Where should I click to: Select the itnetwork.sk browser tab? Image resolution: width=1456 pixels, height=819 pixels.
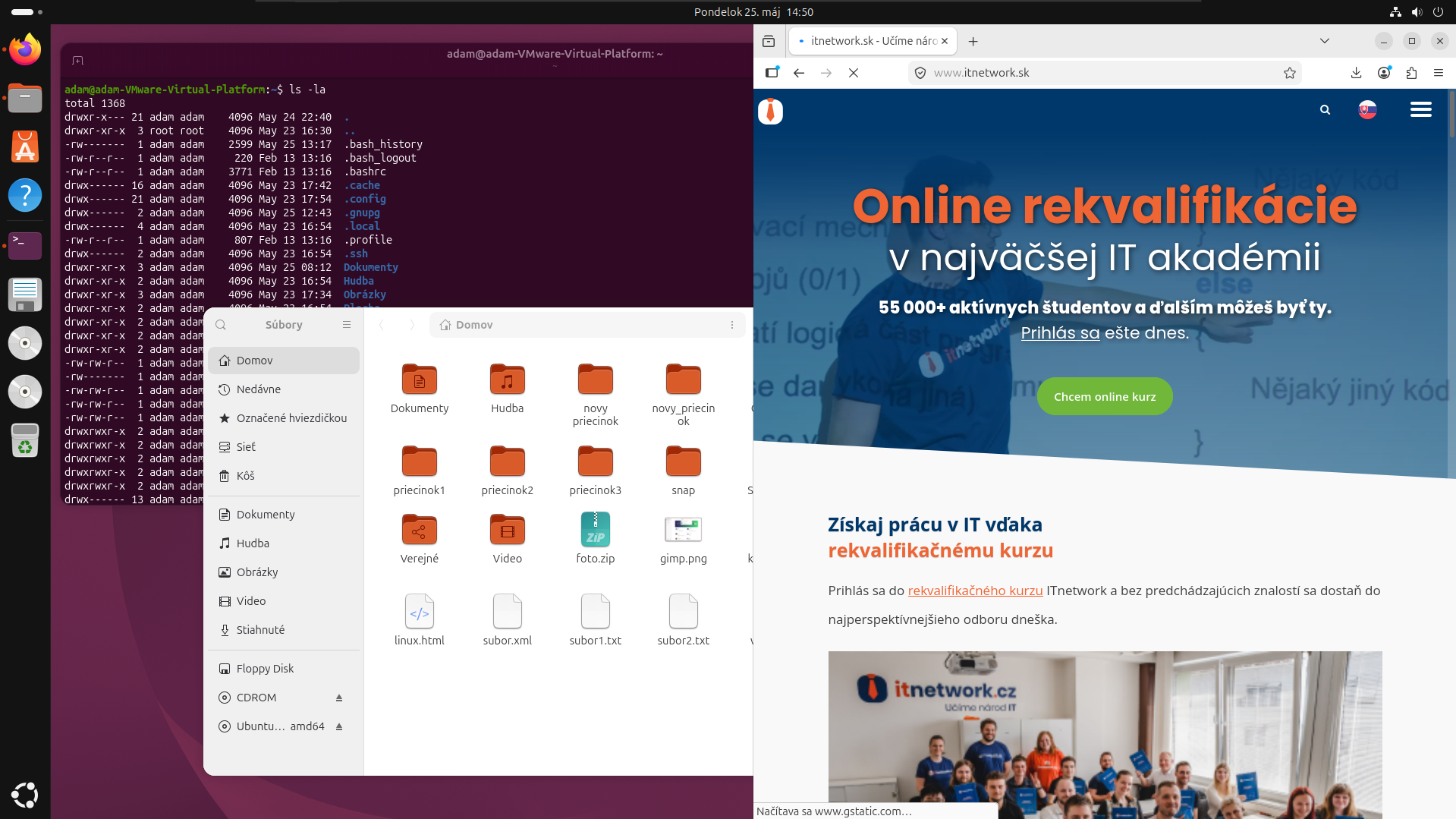click(873, 41)
